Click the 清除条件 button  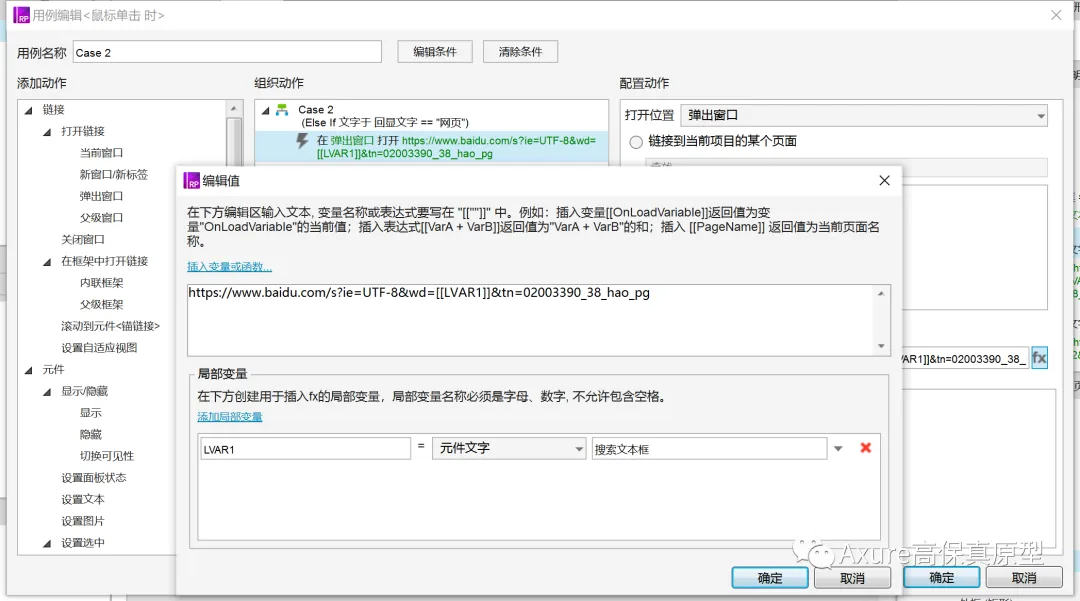[520, 52]
